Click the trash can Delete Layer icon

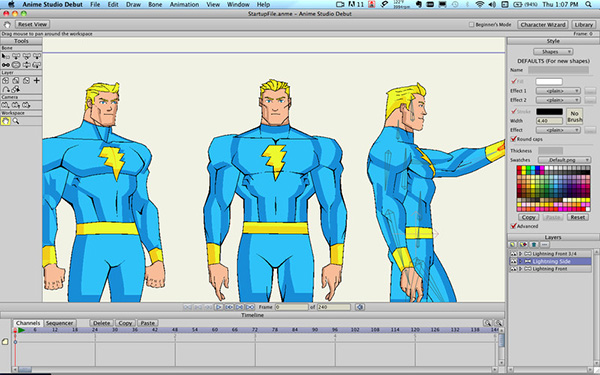tap(534, 244)
